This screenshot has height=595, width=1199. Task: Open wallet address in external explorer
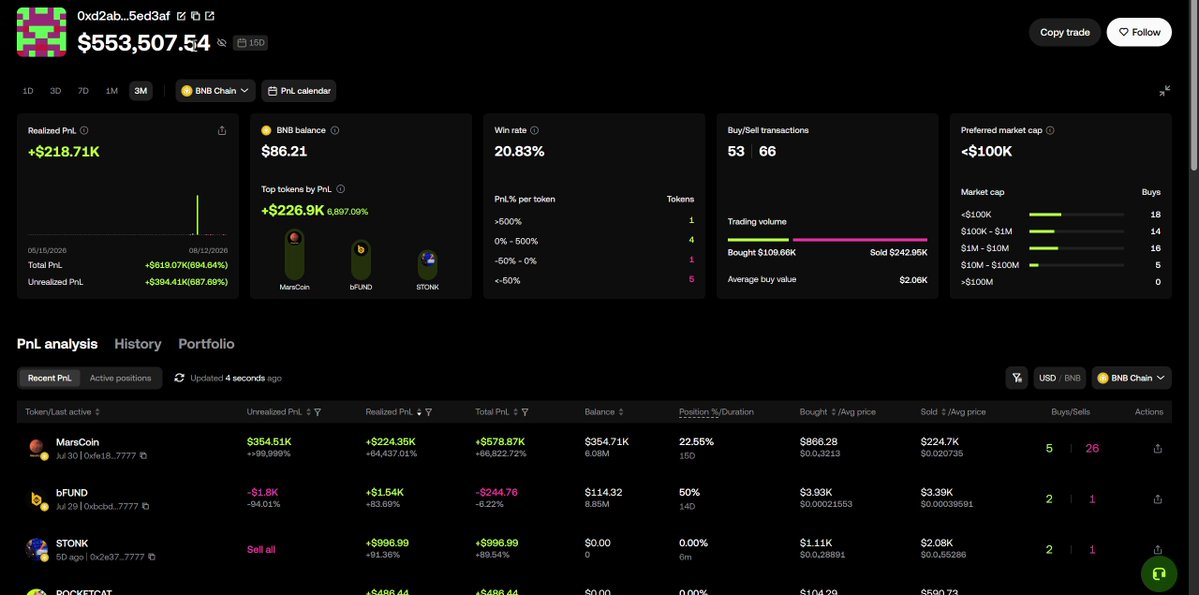(x=210, y=16)
